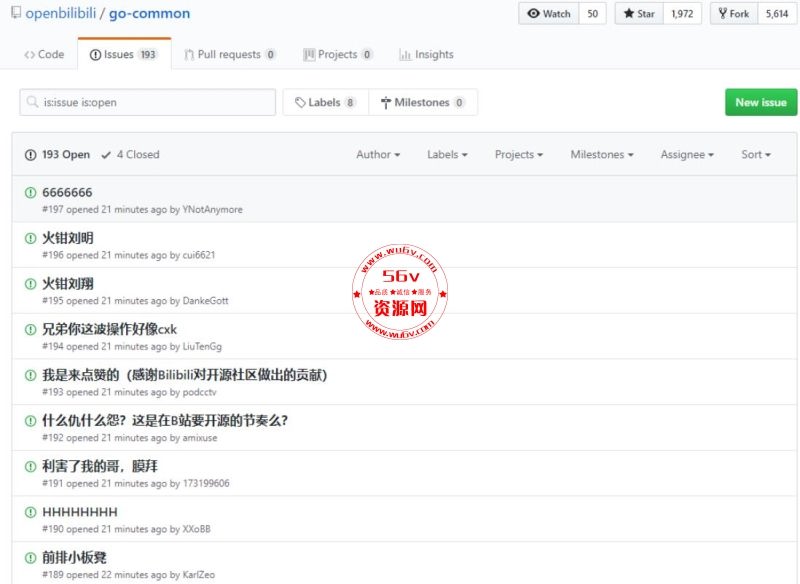
Task: Click open-issue icon beside HHHHHHHH issue
Action: pos(30,512)
